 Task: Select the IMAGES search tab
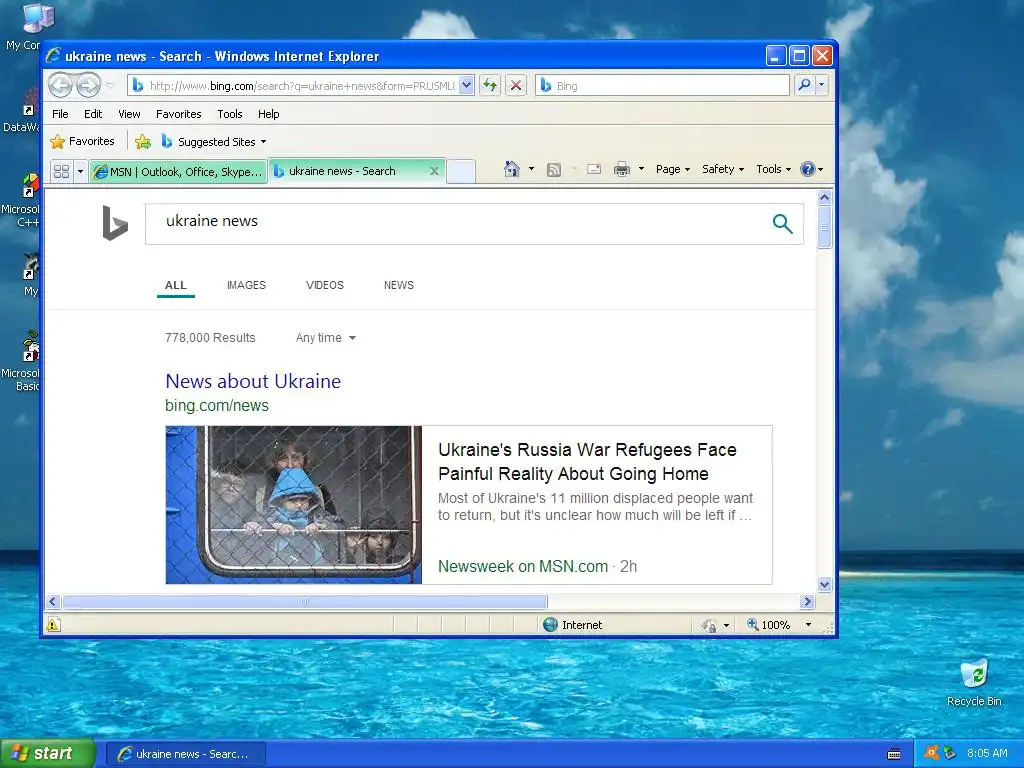pyautogui.click(x=246, y=285)
